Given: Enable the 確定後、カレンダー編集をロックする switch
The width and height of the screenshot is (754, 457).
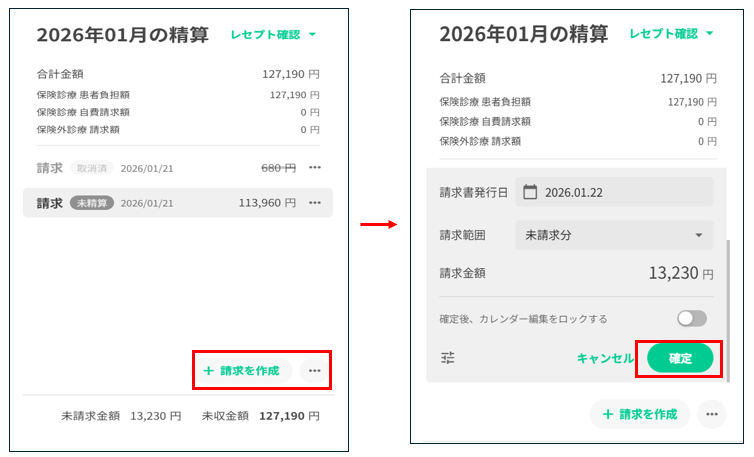Looking at the screenshot, I should pyautogui.click(x=691, y=319).
